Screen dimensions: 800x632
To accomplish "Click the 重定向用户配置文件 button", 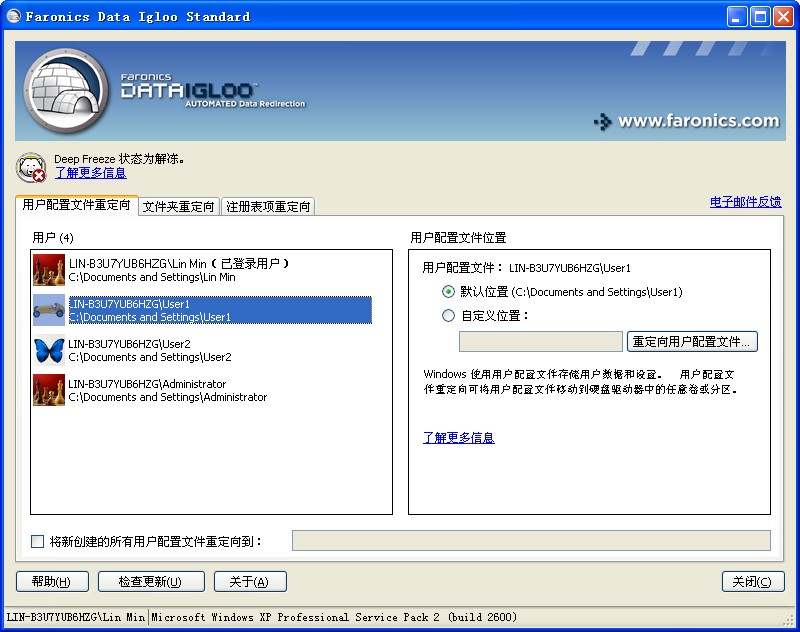I will coord(692,342).
